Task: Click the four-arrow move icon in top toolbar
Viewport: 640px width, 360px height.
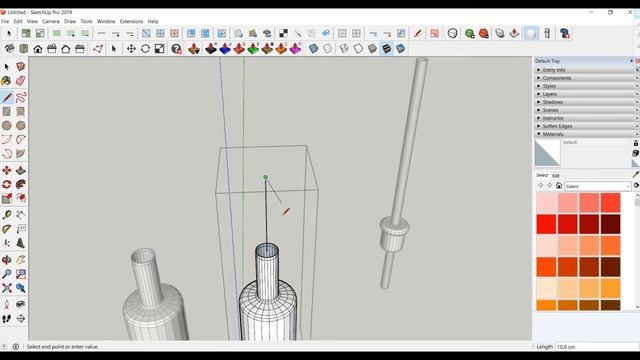Action: 131,49
